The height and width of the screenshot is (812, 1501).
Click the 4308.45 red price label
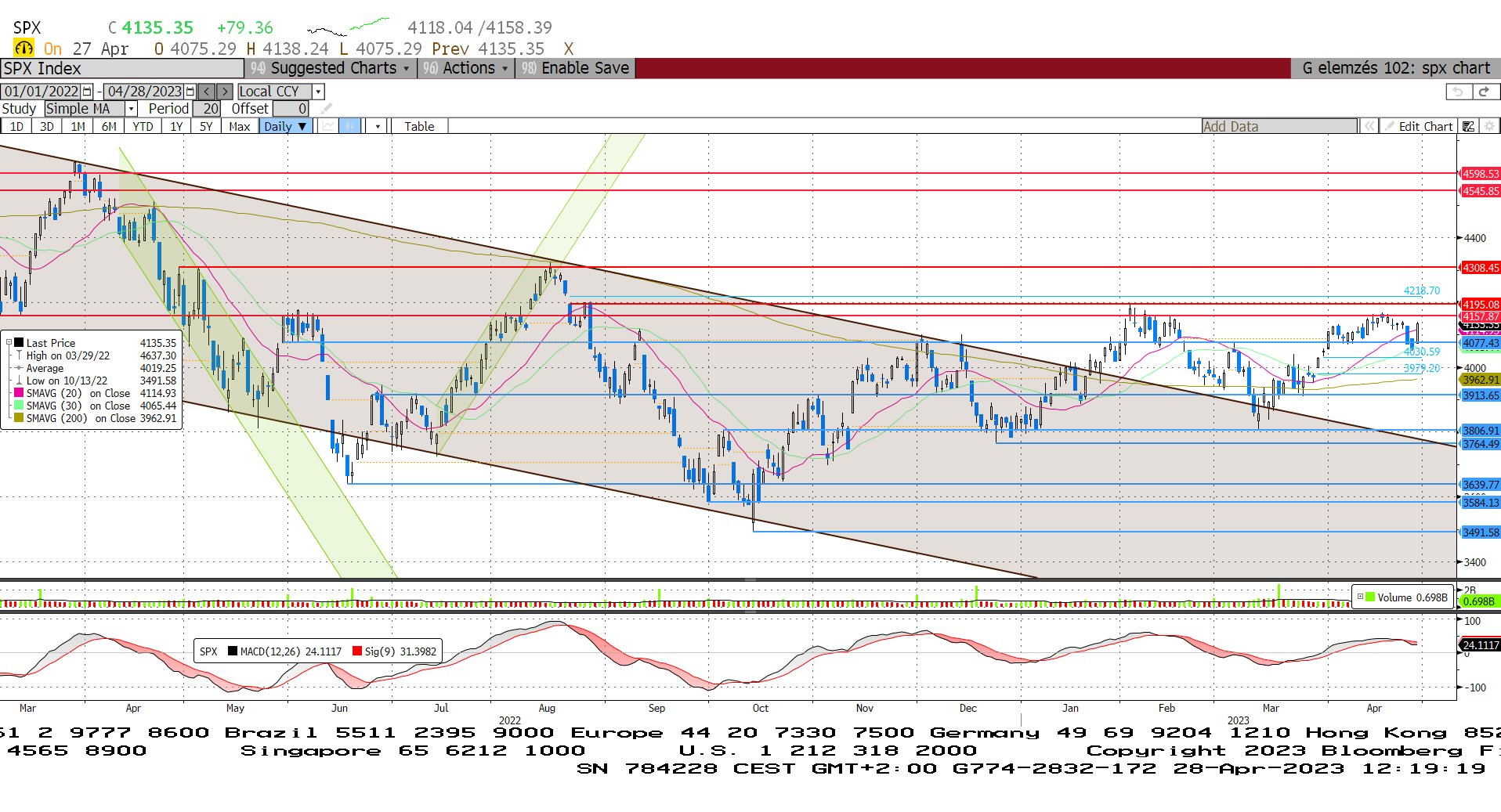[x=1481, y=268]
